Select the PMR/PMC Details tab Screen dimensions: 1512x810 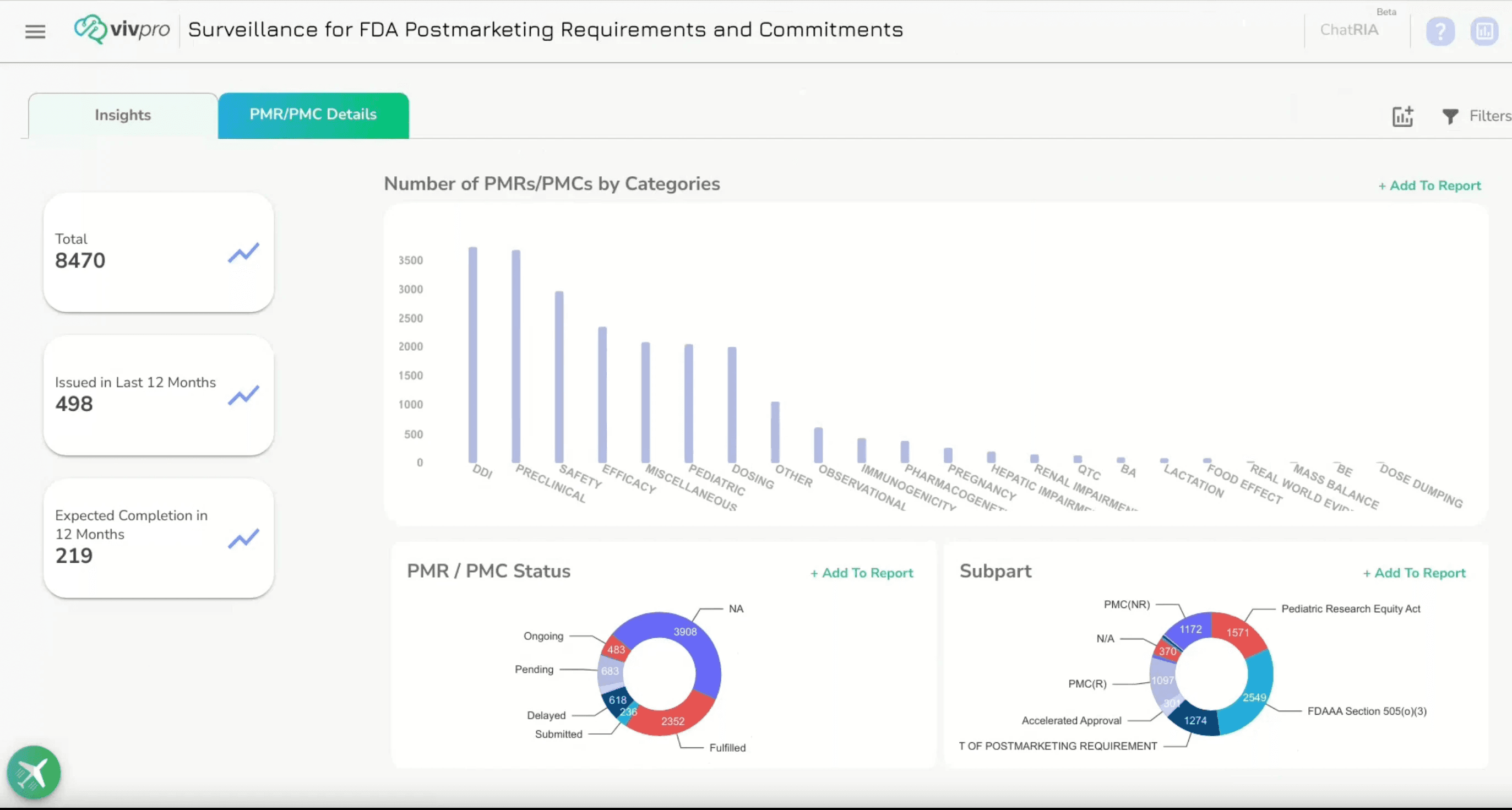point(313,115)
